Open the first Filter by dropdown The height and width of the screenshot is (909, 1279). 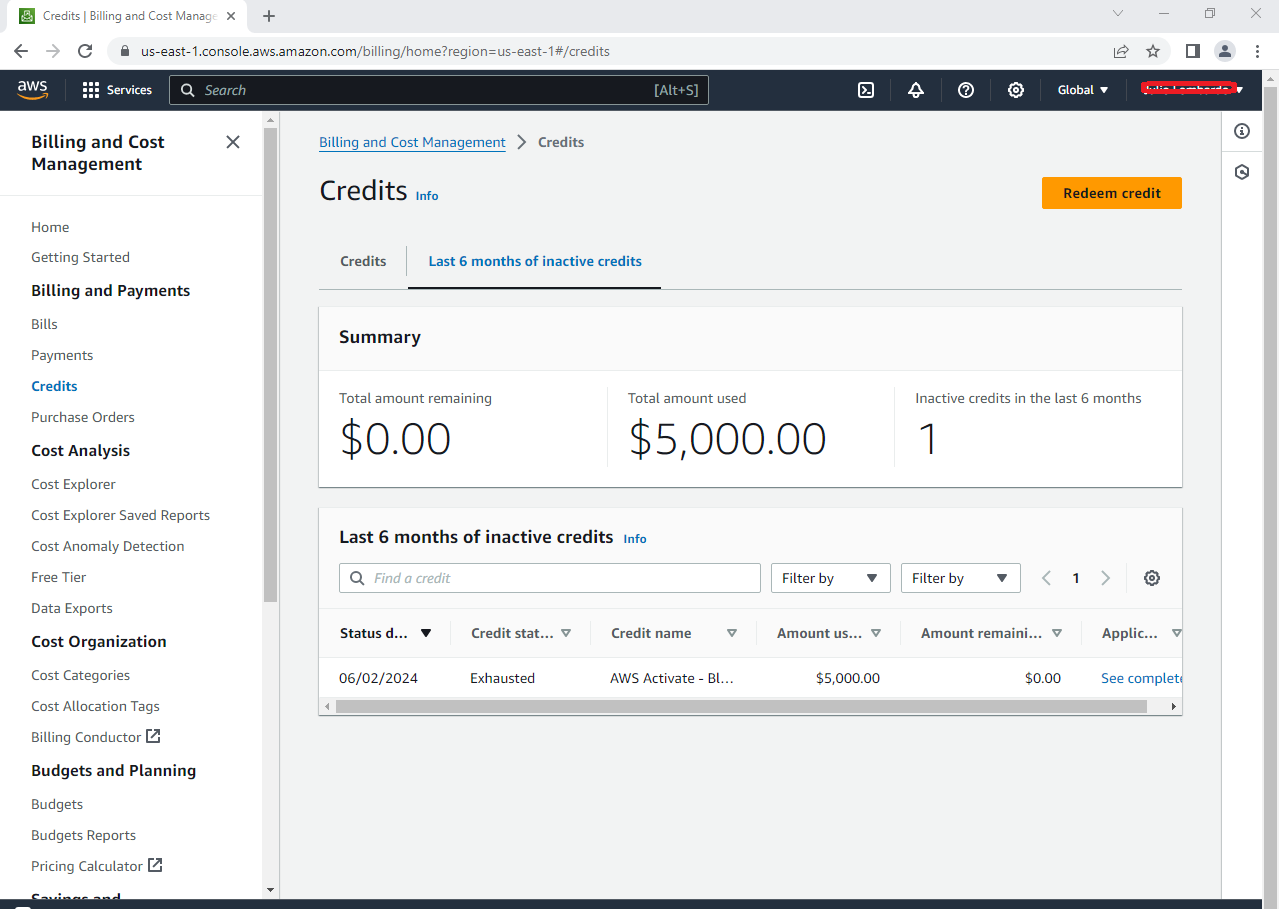[x=830, y=578]
